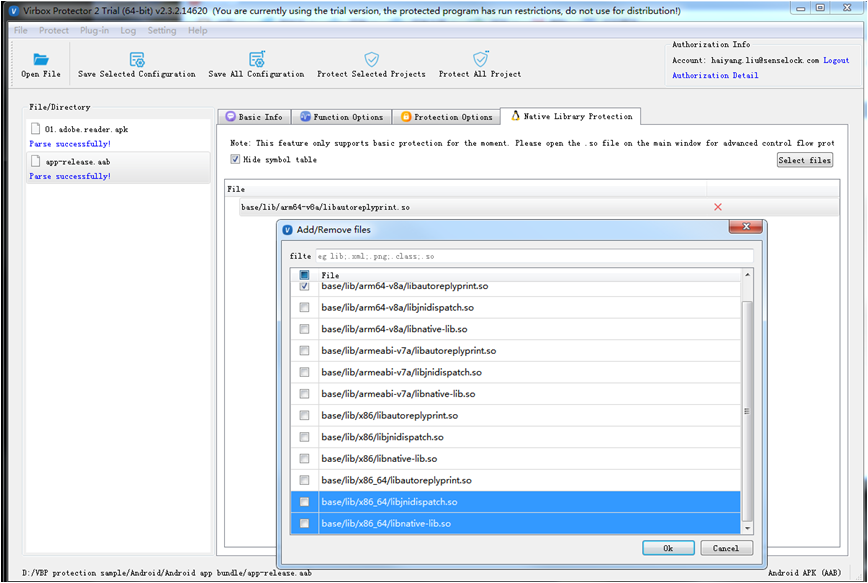Click the Virbox Protector title bar icon
Screen dimensions: 868x583
(14, 11)
